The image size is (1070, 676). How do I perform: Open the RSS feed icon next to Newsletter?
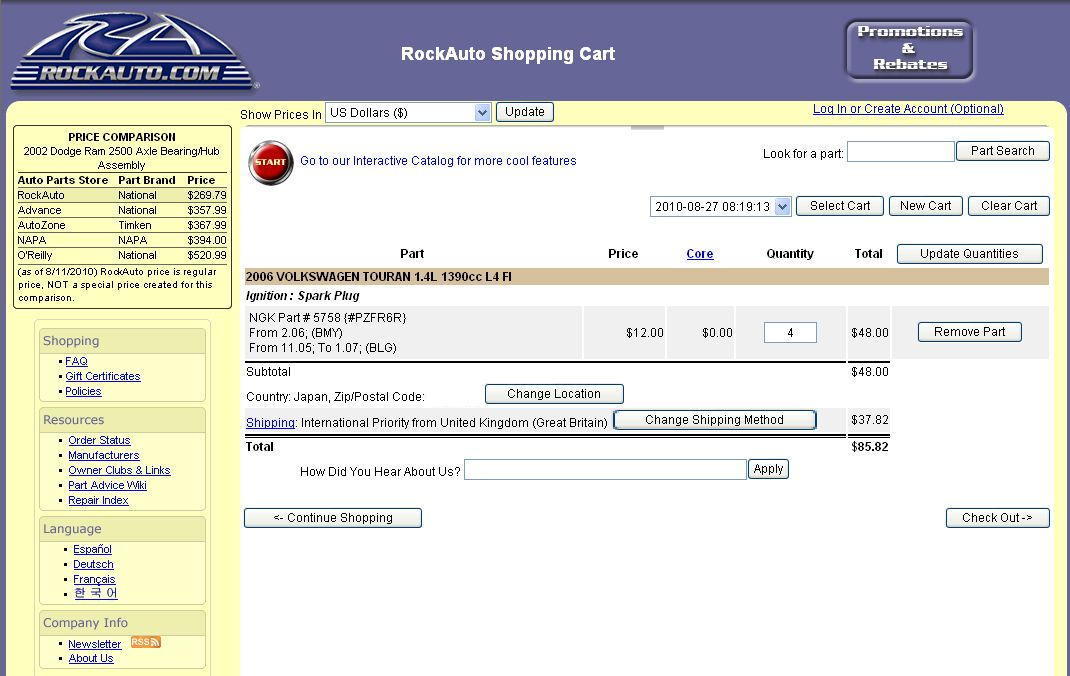(145, 642)
